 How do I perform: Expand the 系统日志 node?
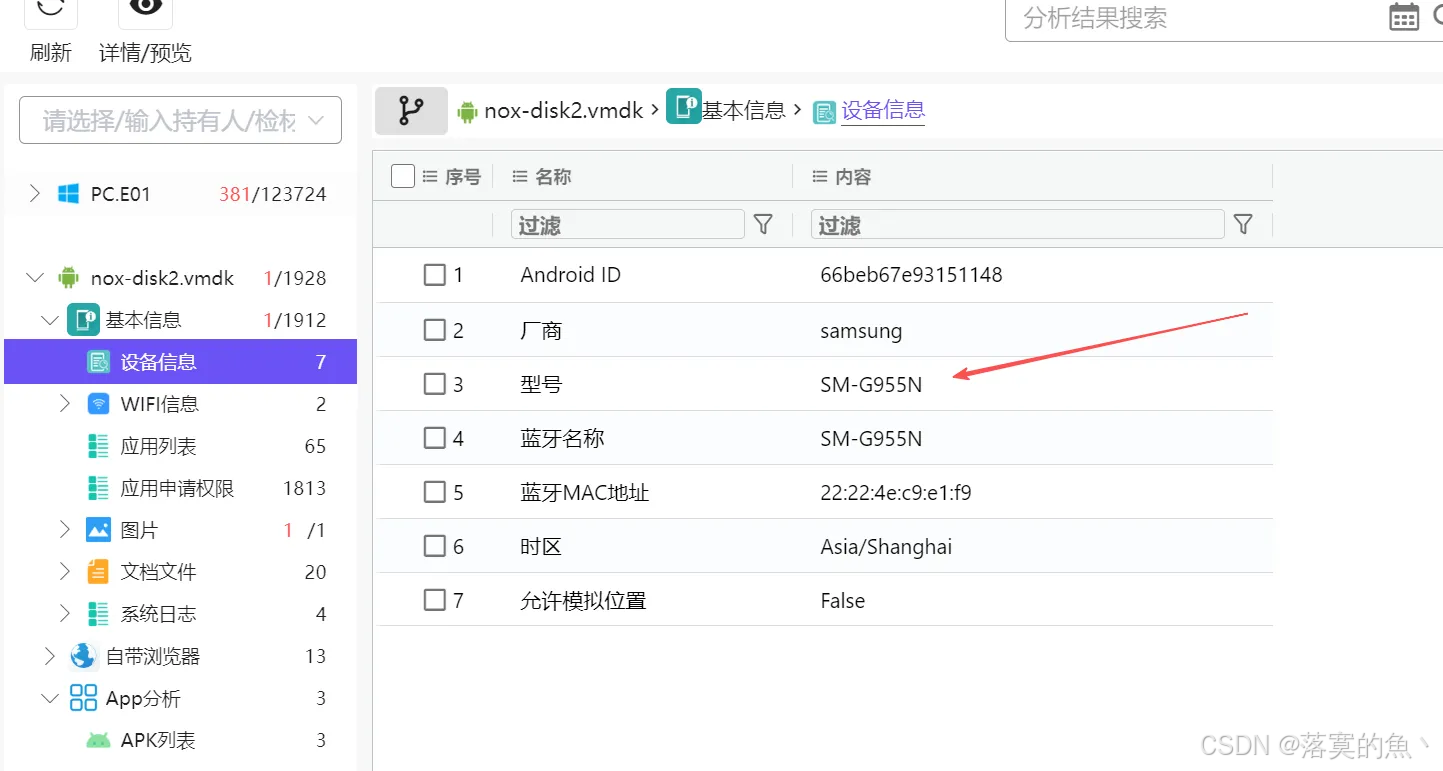[x=65, y=614]
